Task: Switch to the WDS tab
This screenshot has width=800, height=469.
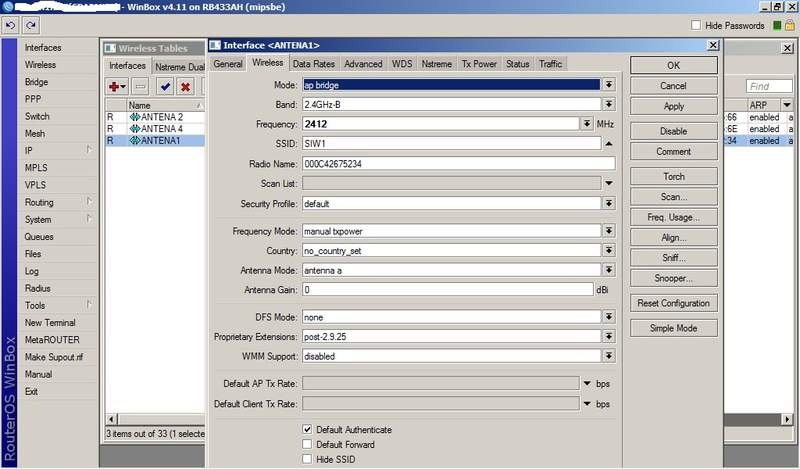Action: (402, 64)
